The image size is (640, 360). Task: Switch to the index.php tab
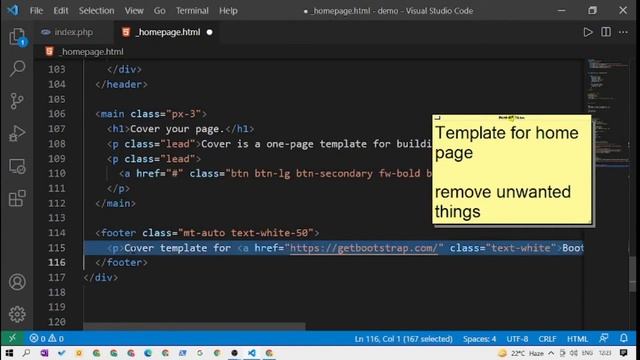click(x=73, y=32)
